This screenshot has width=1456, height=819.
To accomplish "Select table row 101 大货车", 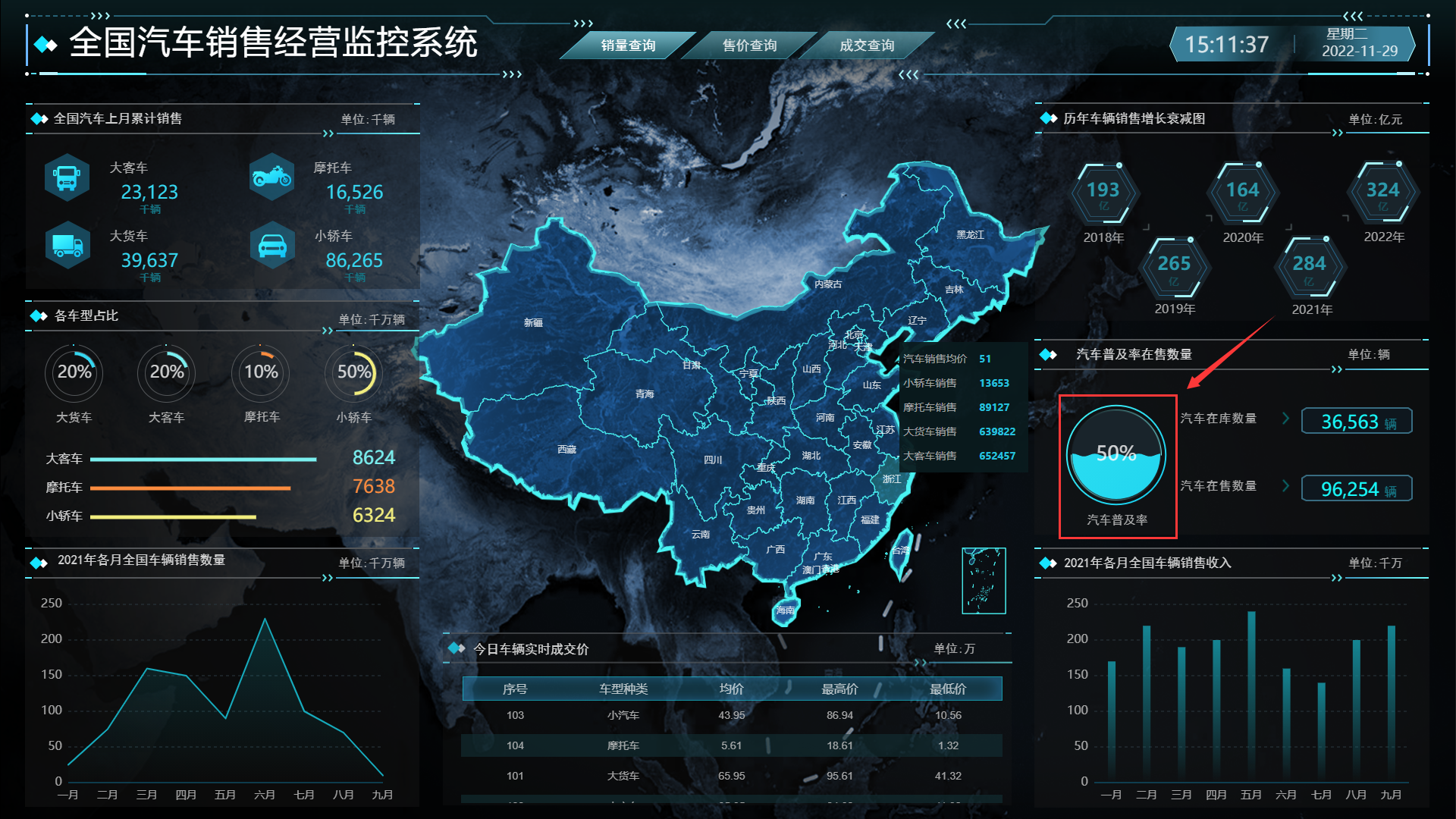I will [x=732, y=776].
